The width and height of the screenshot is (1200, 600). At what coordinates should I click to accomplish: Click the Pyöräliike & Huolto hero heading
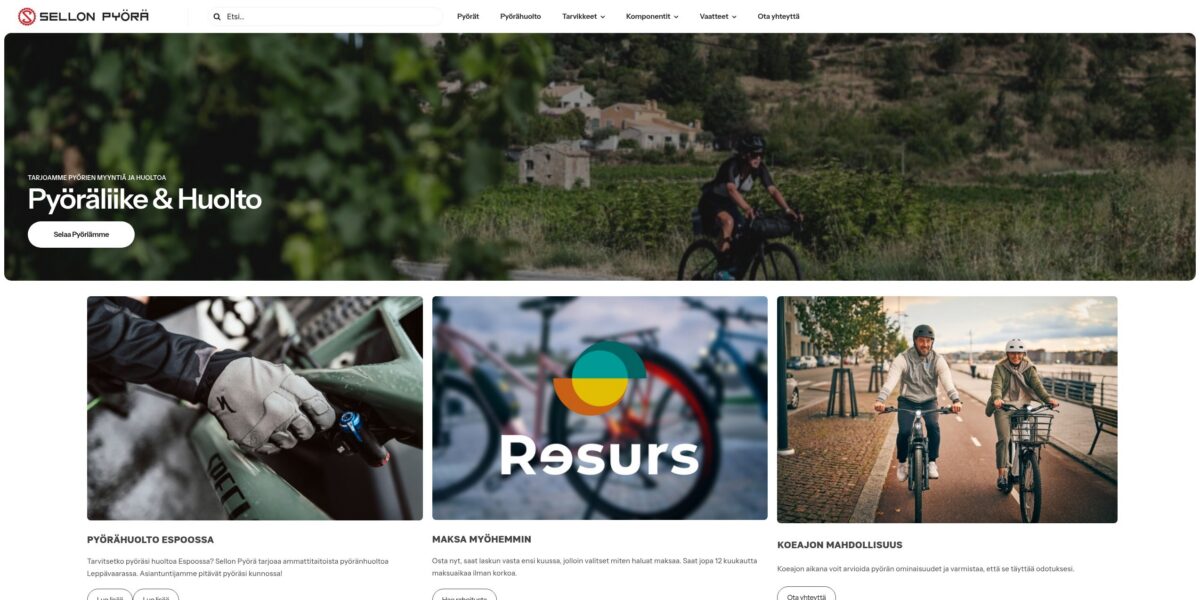point(145,199)
